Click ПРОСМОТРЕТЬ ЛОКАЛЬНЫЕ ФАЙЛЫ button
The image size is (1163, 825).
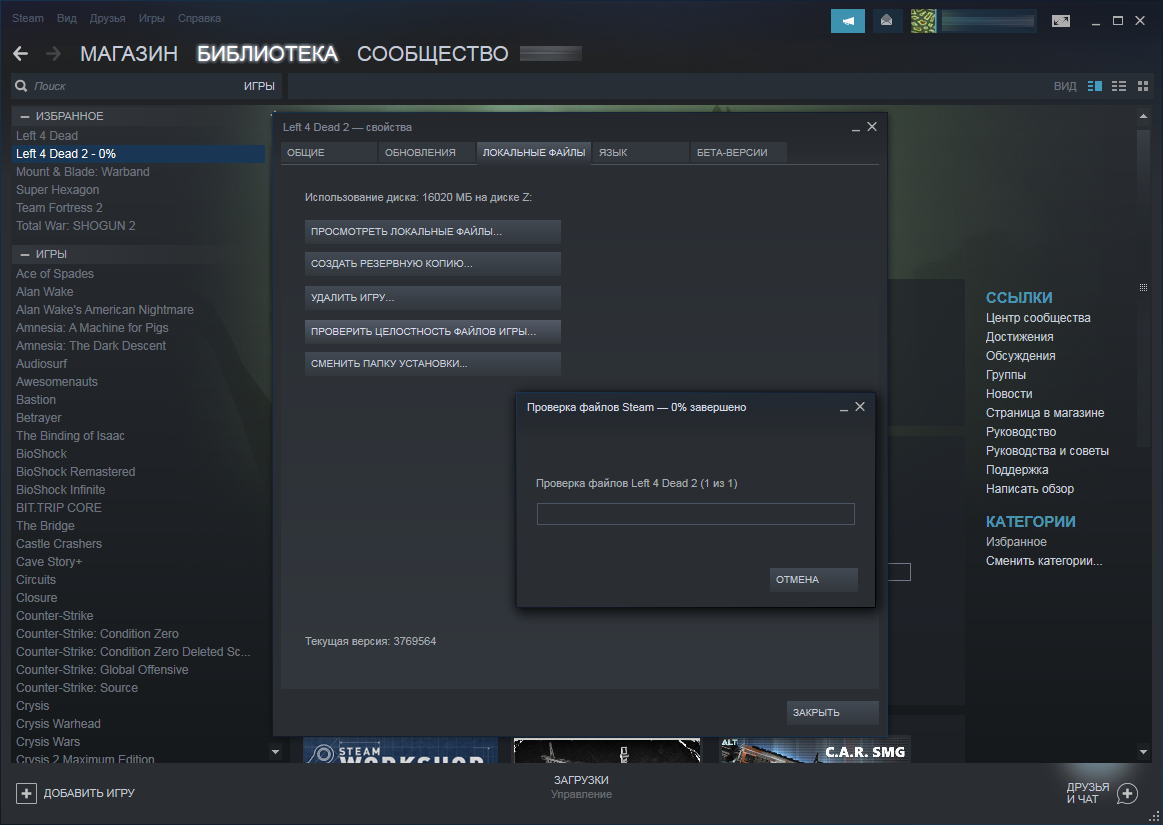click(x=432, y=231)
